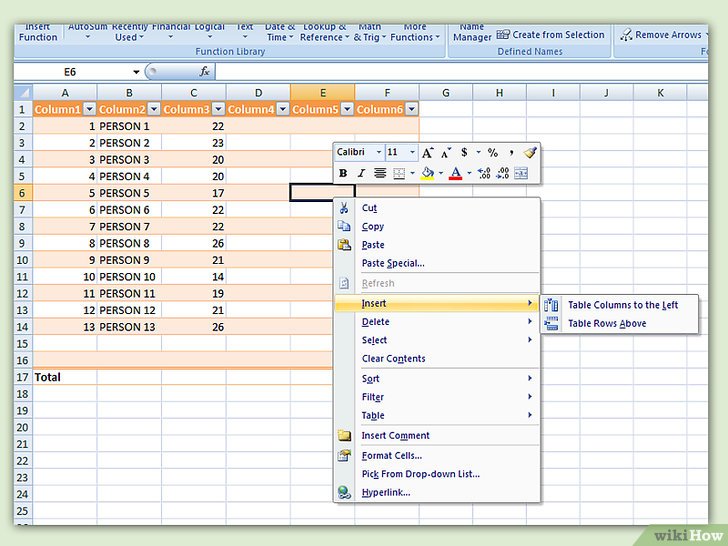Open the Filter submenu
728x546 pixels.
pos(437,397)
